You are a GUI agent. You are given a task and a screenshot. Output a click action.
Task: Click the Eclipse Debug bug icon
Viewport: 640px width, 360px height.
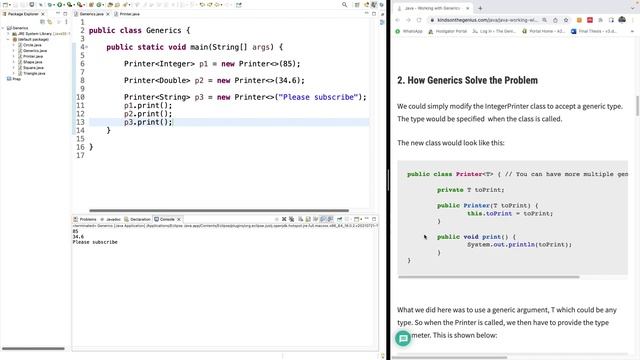click(50, 5)
